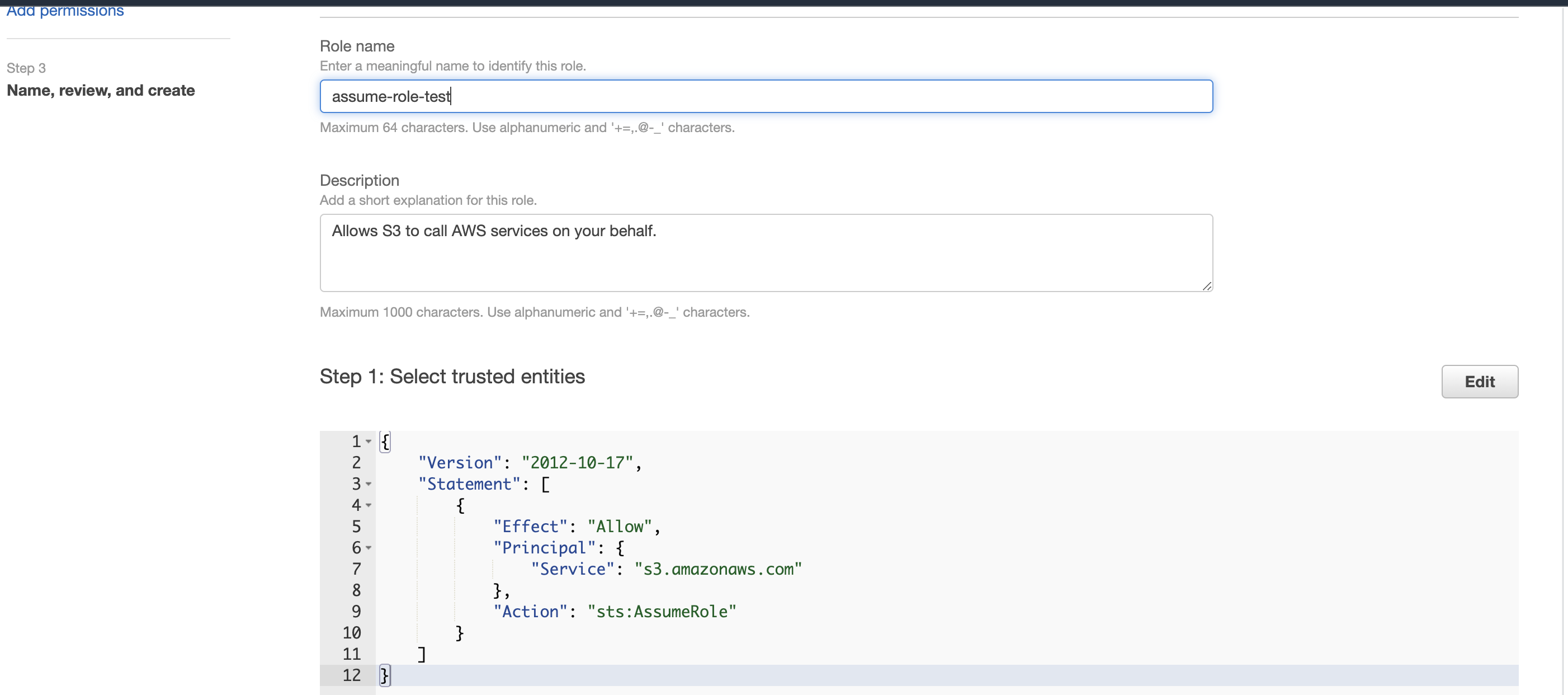Collapse the "Principal" object fold arrow
The width and height of the screenshot is (1568, 695).
[x=369, y=548]
